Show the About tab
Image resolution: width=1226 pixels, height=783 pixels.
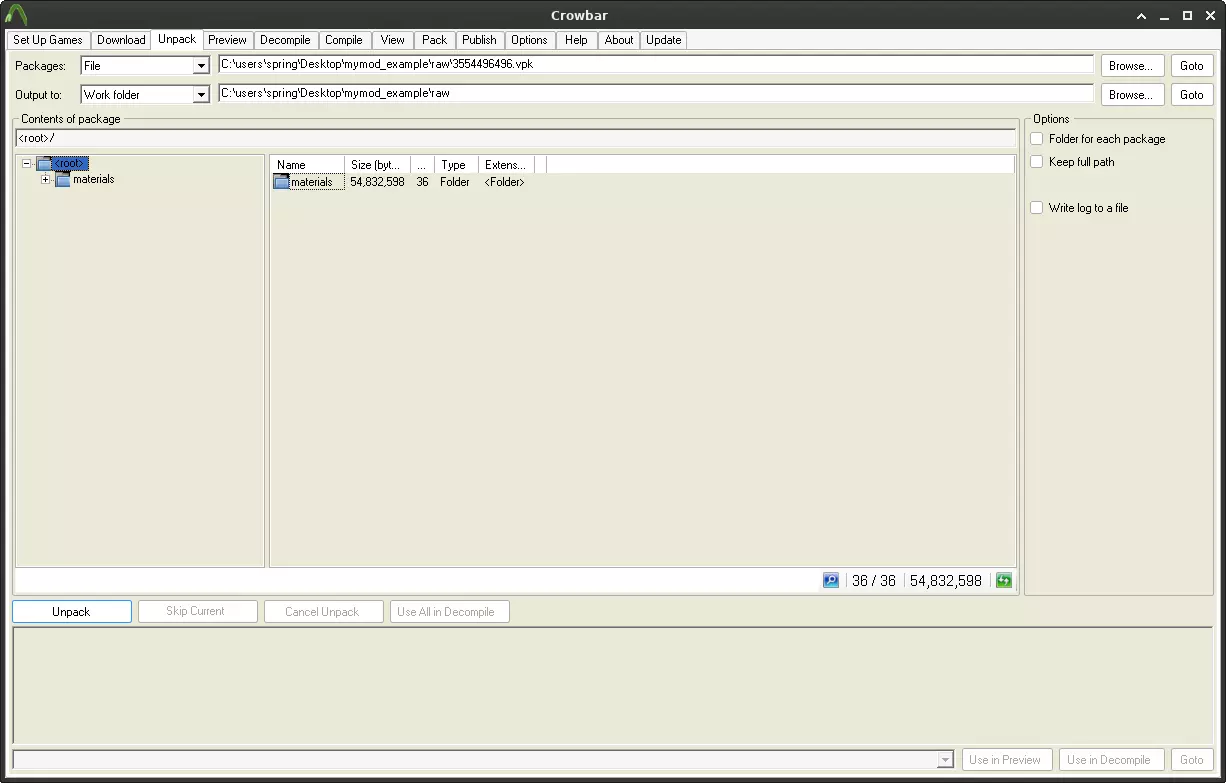tap(619, 40)
